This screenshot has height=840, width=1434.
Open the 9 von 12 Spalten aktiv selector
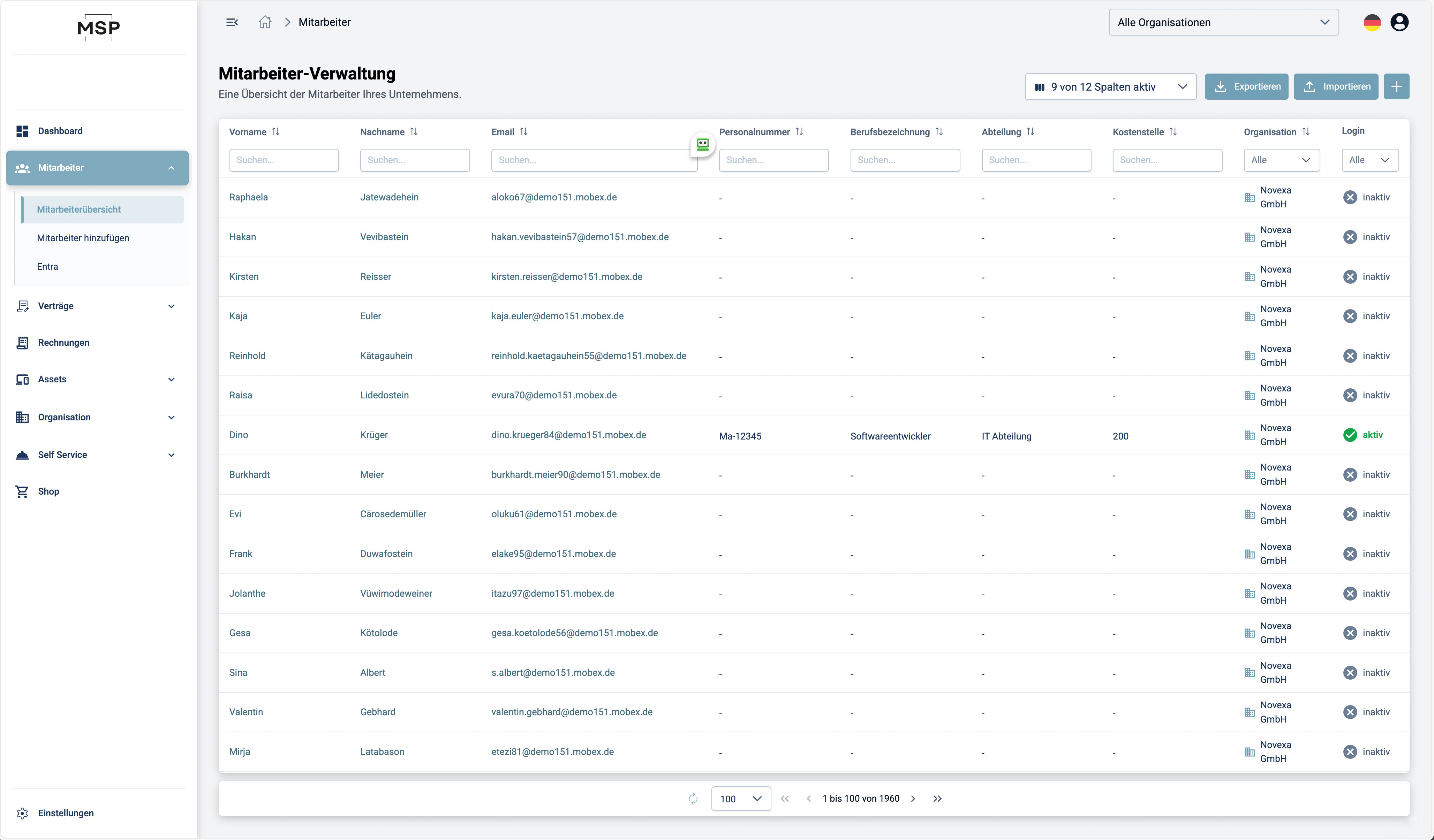pyautogui.click(x=1110, y=86)
